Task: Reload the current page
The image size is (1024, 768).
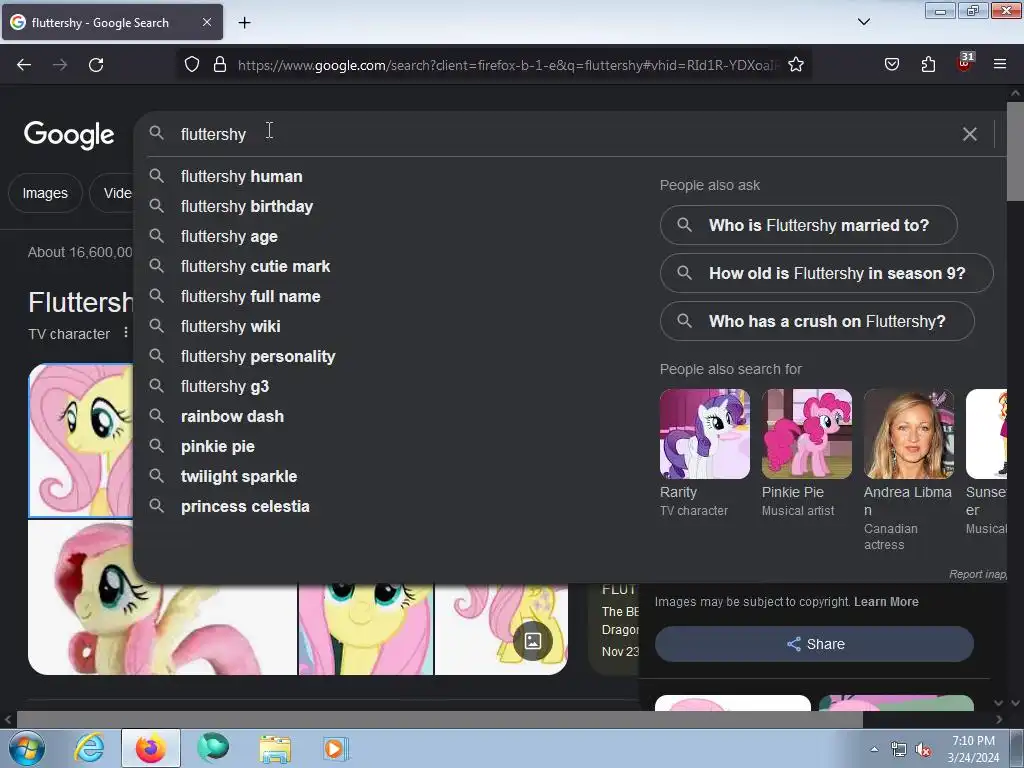Action: (96, 65)
